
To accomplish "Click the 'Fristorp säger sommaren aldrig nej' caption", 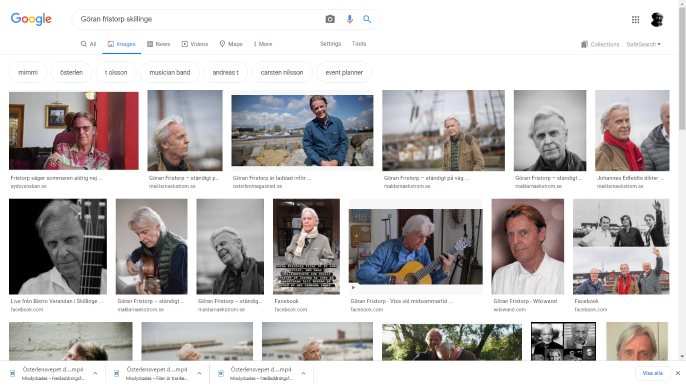I will (56, 178).
